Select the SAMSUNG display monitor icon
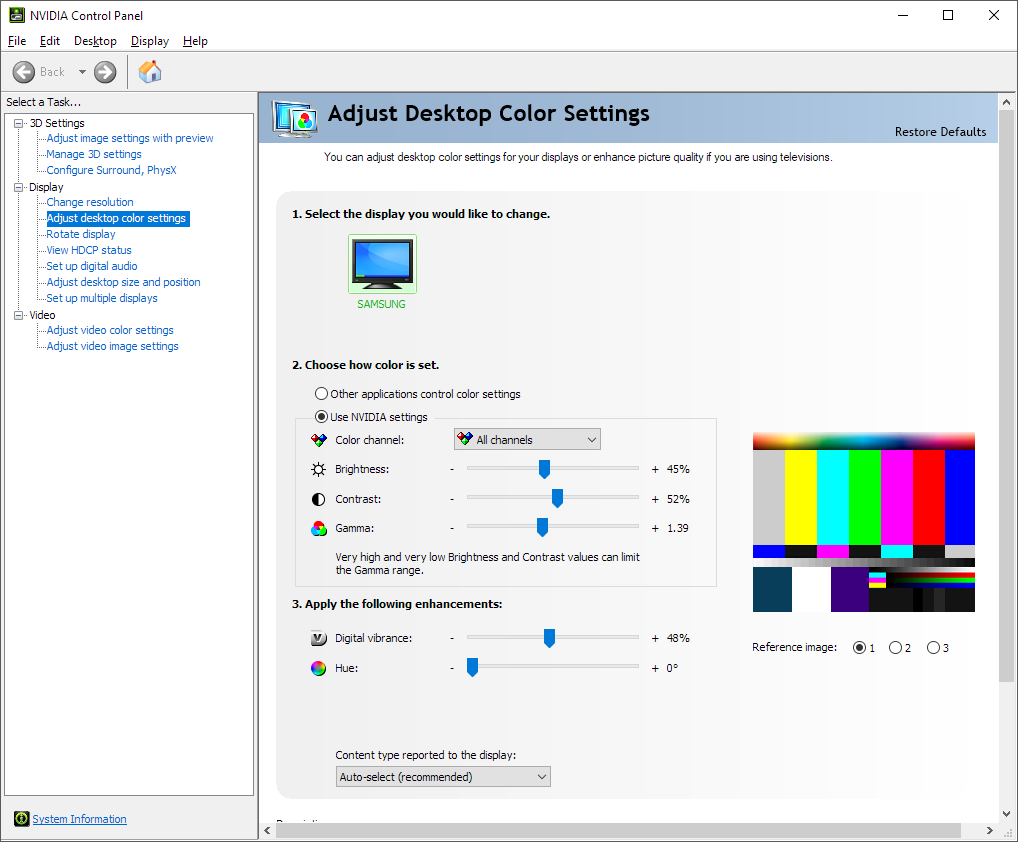Screen dimensions: 1018x842 [382, 263]
